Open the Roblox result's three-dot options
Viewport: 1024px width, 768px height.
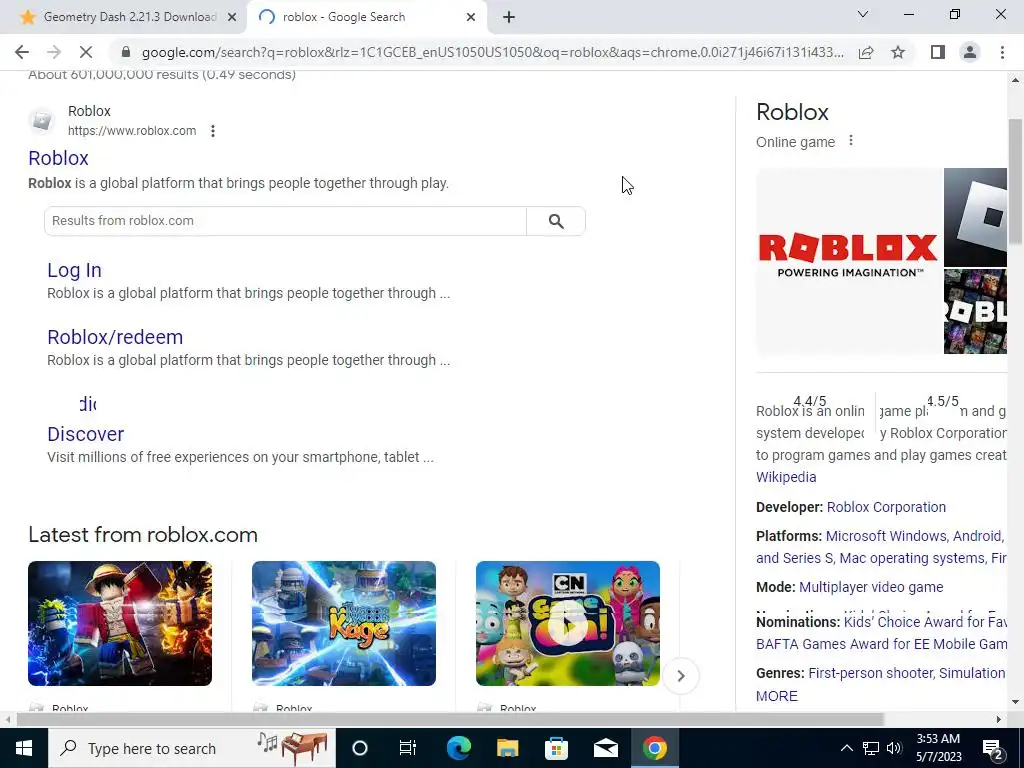point(213,131)
